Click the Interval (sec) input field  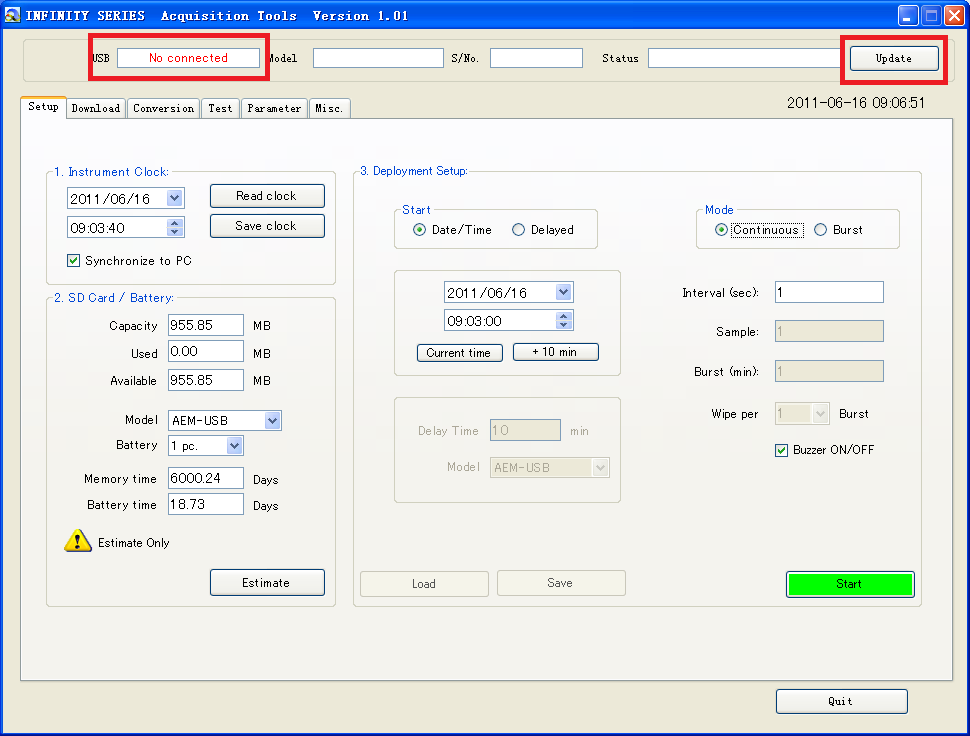click(828, 292)
